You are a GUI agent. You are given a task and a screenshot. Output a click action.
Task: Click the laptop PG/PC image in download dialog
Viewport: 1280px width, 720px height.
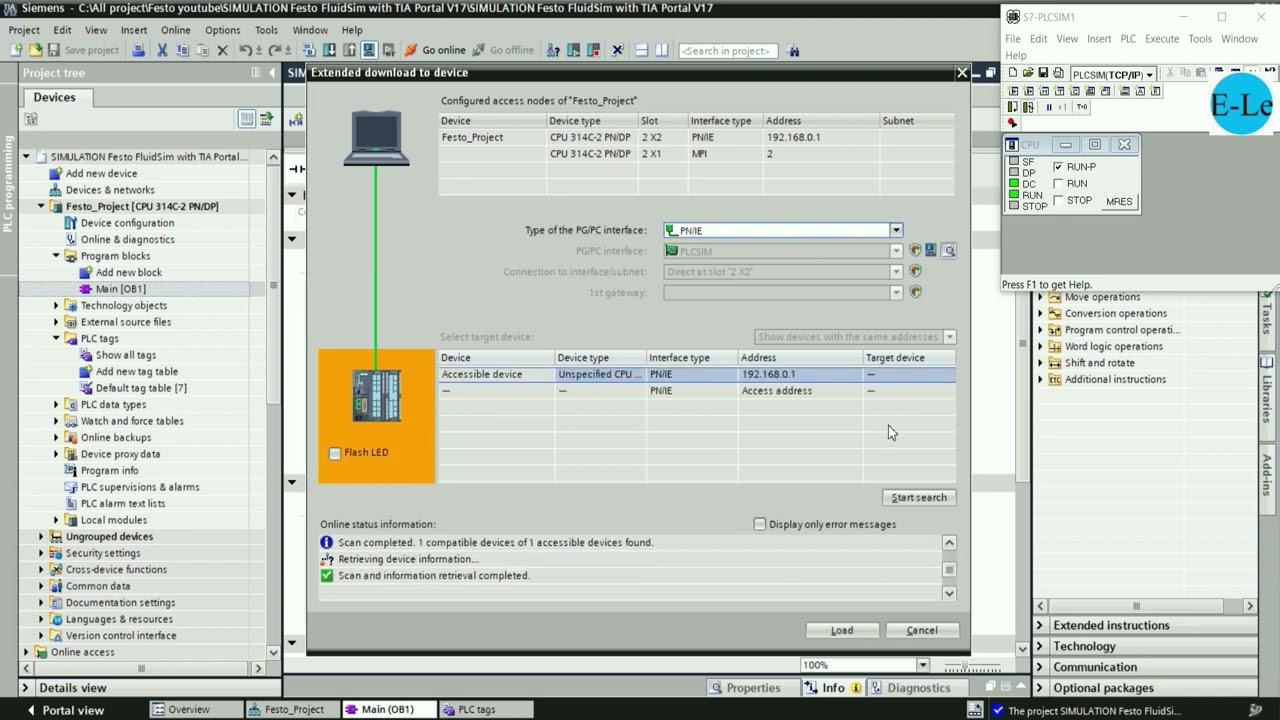[x=376, y=137]
